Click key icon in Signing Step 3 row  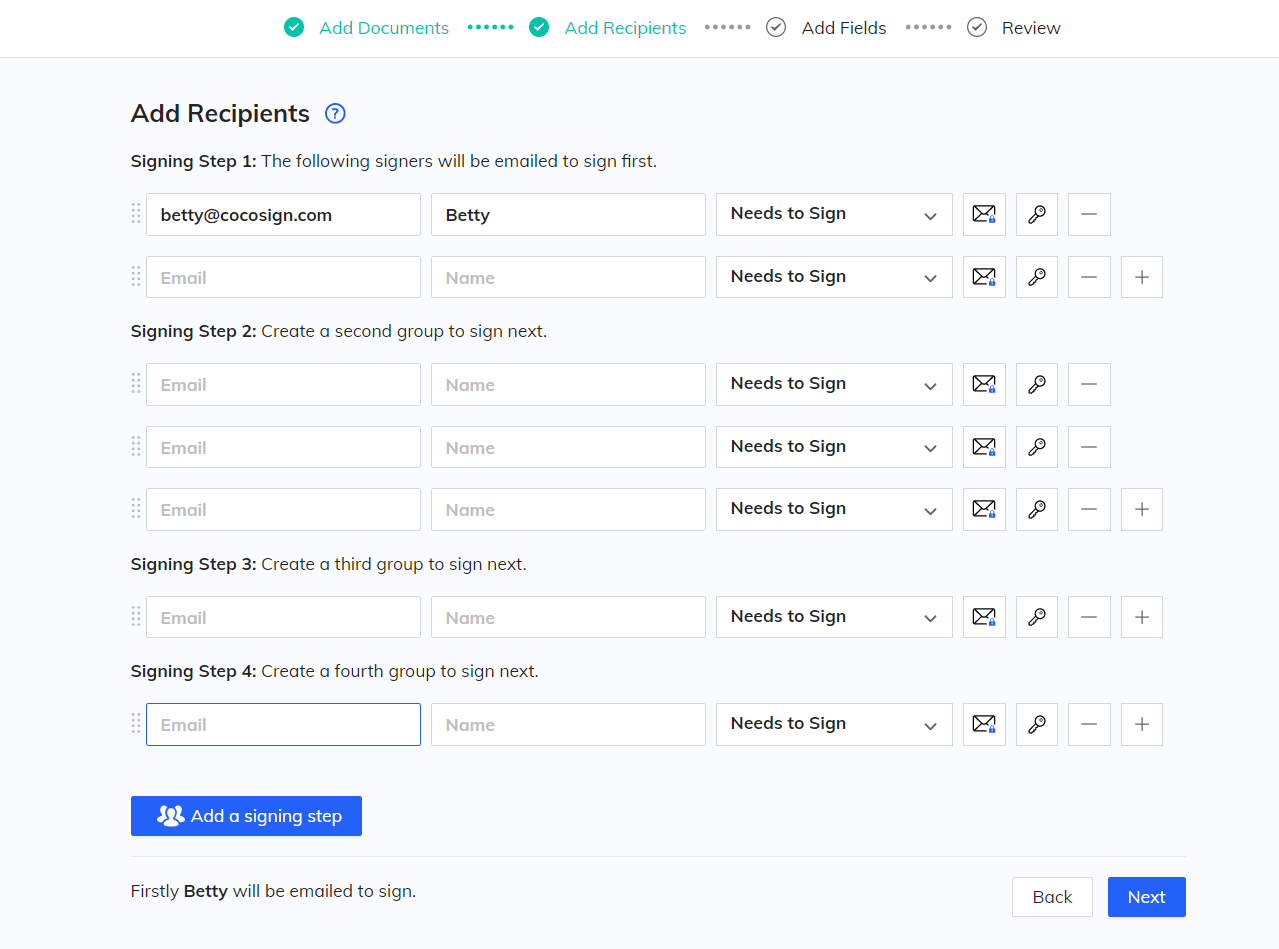[x=1037, y=617]
